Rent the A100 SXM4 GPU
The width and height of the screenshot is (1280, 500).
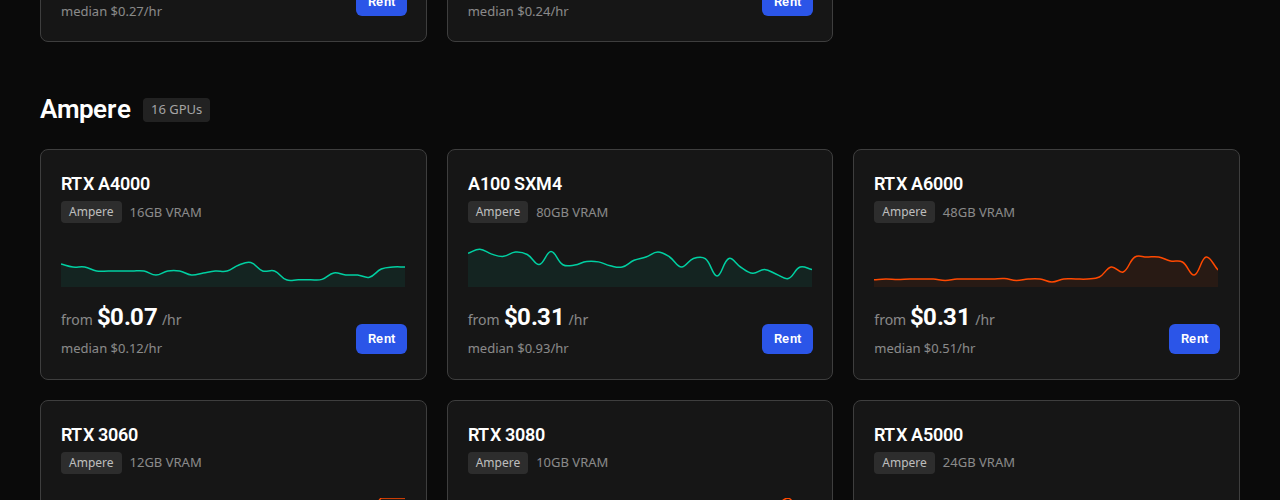coord(787,339)
